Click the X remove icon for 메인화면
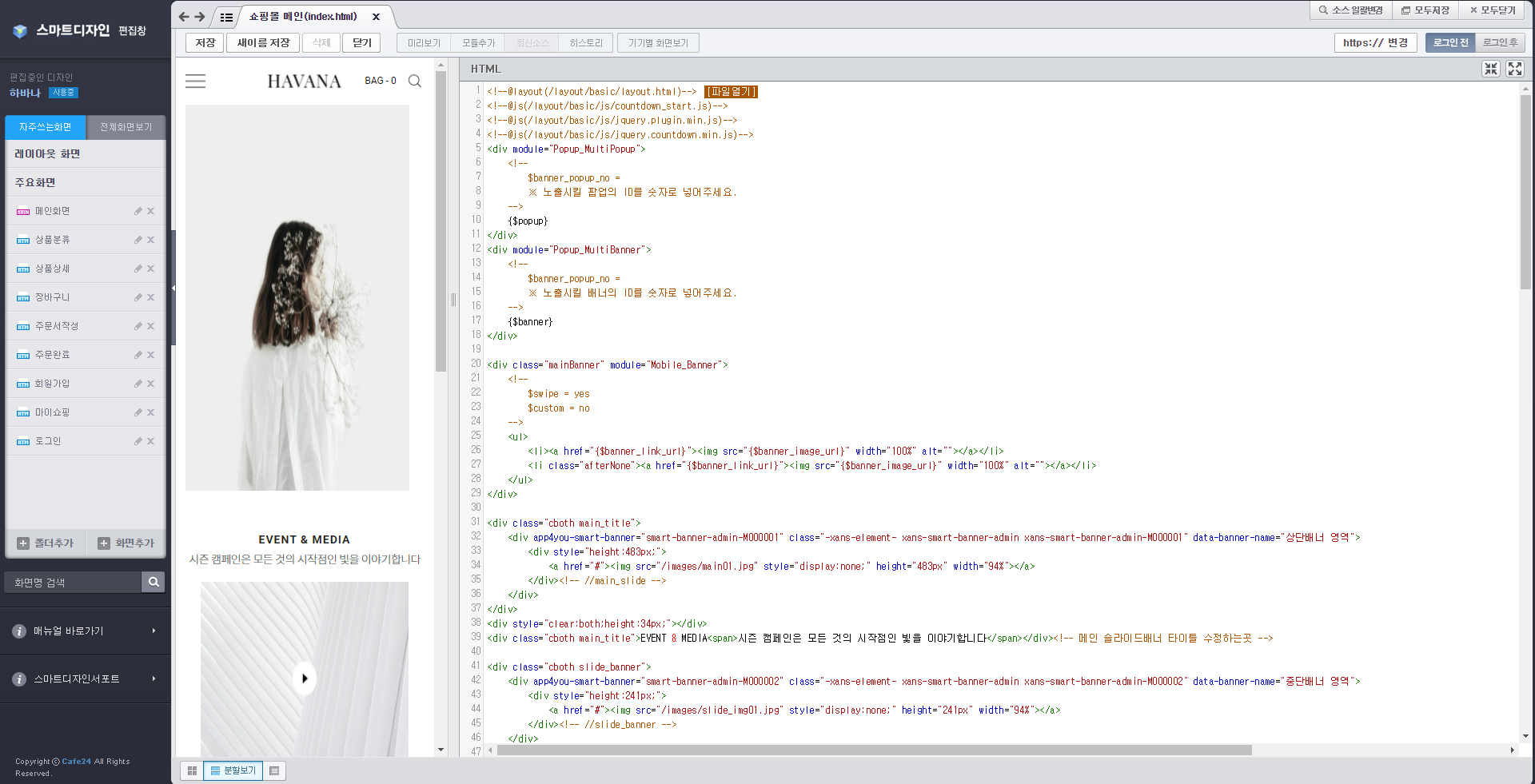 click(x=150, y=211)
